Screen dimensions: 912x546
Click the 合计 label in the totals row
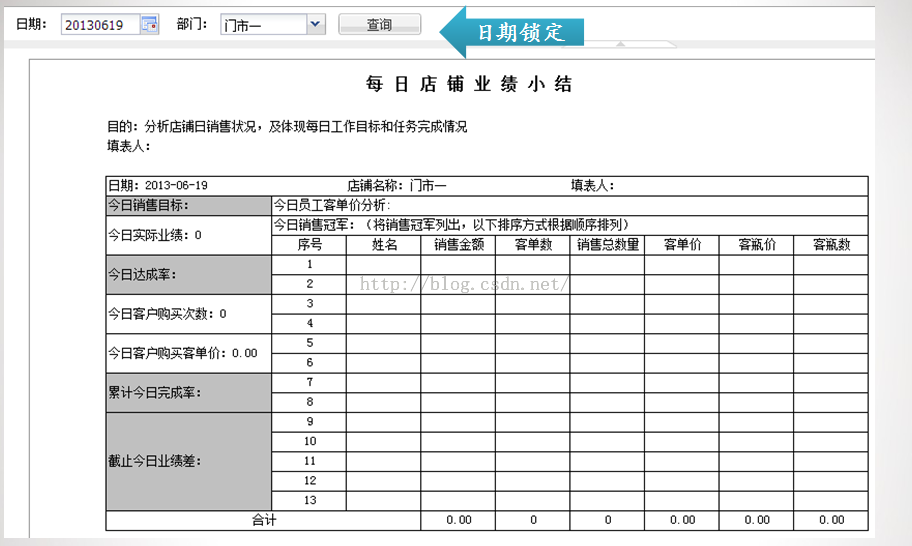point(263,520)
